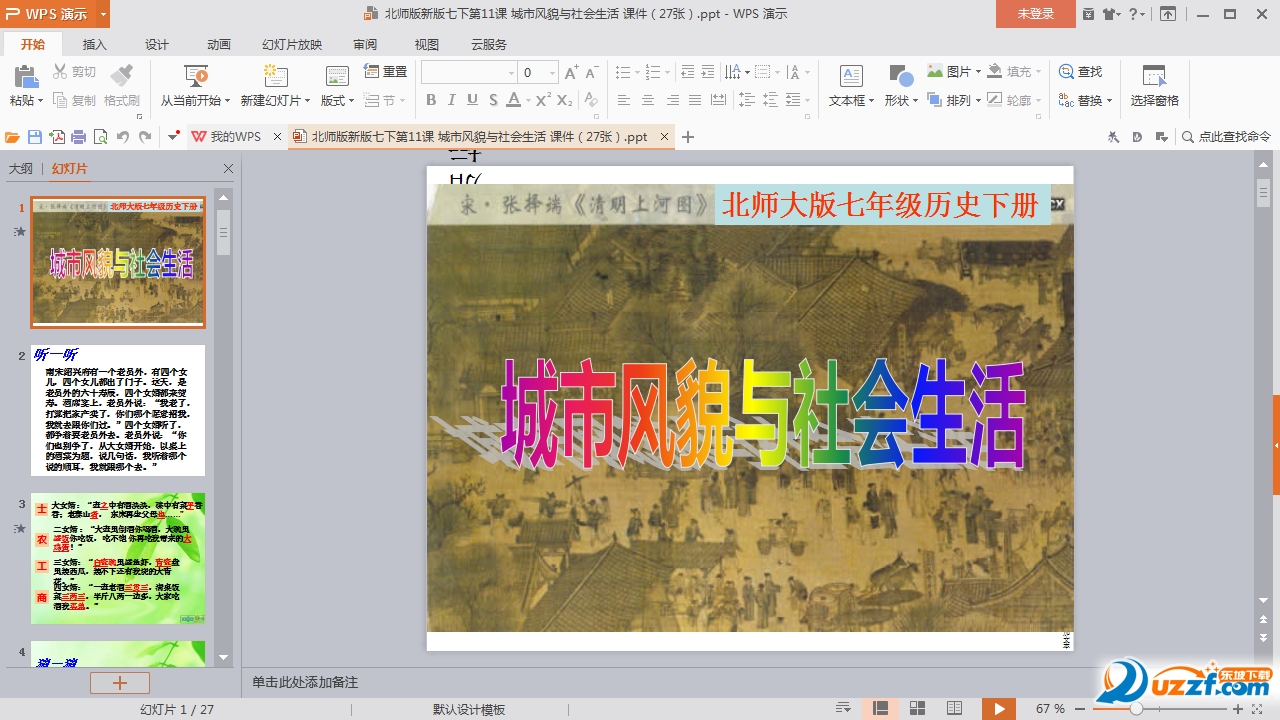The image size is (1280, 720).
Task: Start slideshow from current slide icon
Action: tap(196, 76)
